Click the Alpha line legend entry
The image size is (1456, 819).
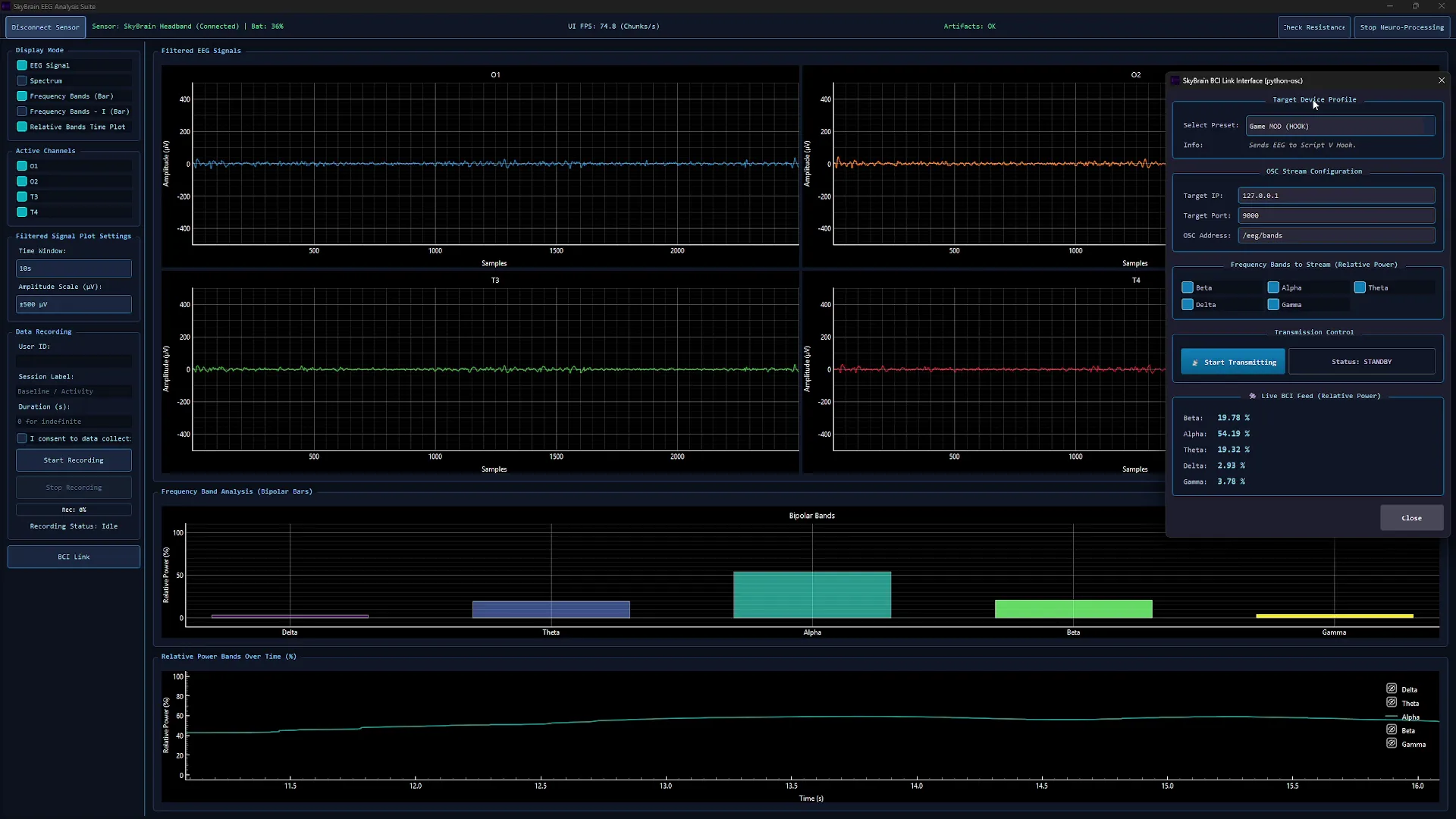pos(1401,717)
